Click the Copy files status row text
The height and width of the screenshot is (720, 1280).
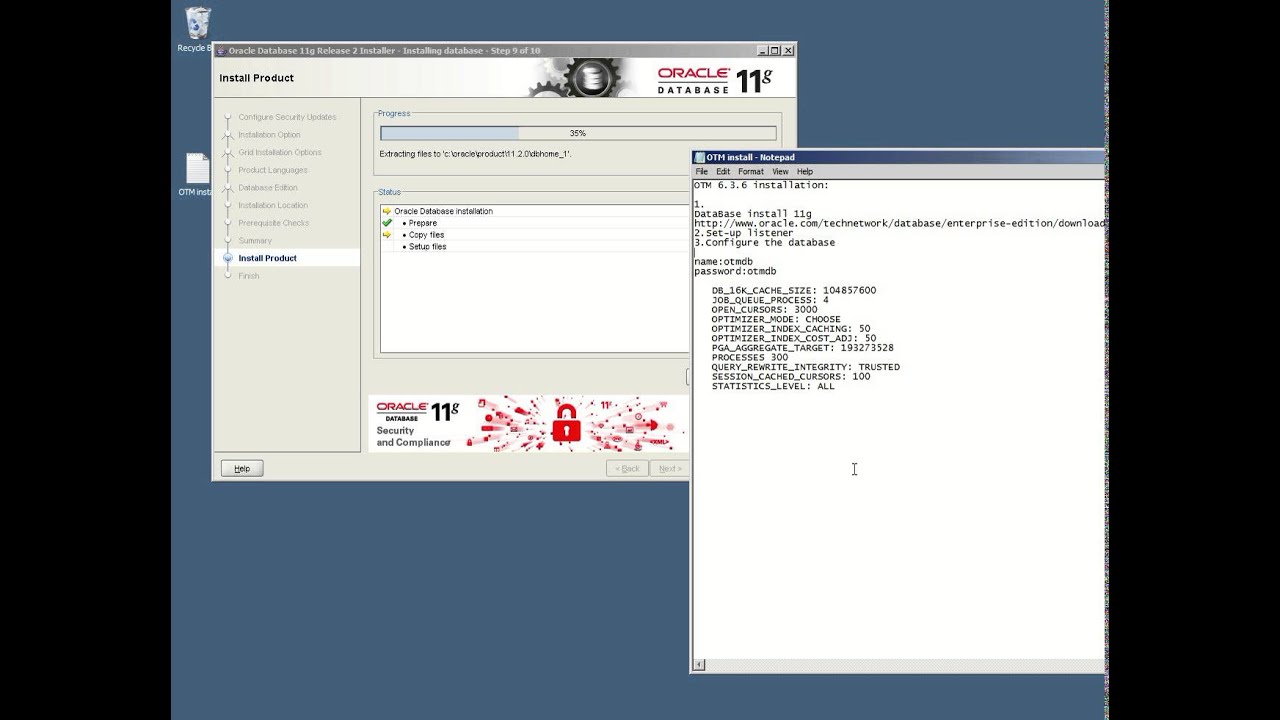(x=426, y=235)
